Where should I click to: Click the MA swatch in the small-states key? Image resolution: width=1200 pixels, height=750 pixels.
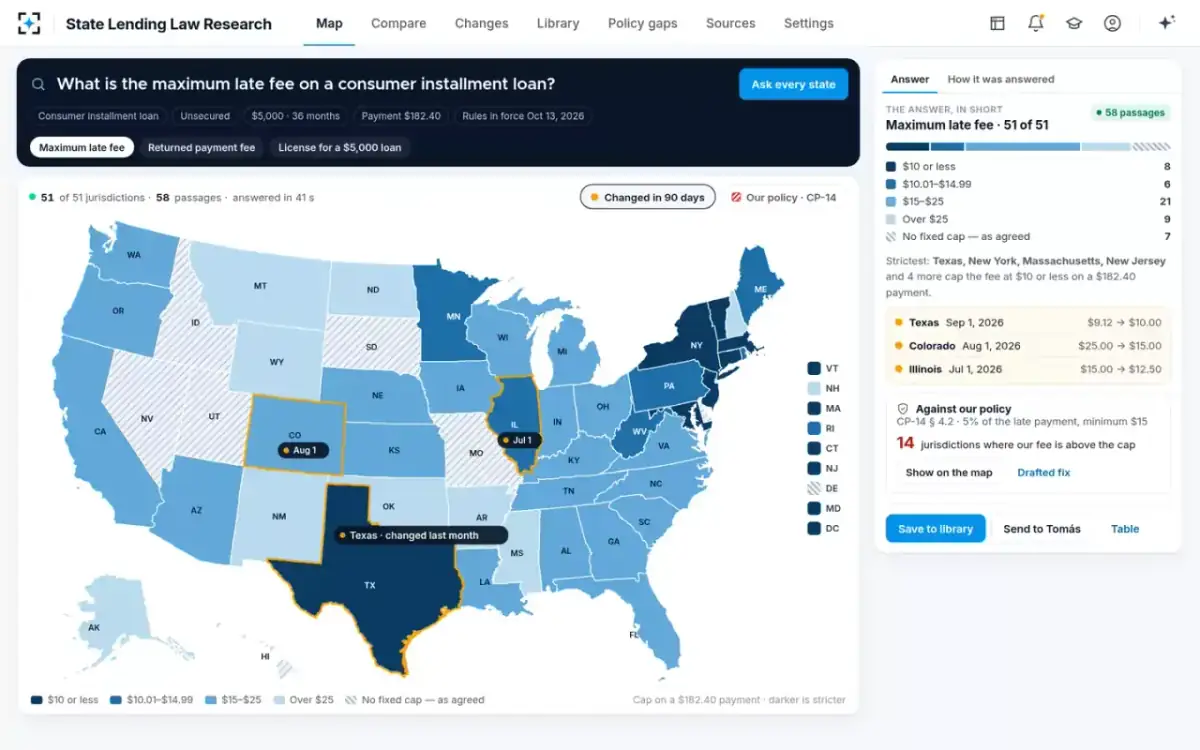pyautogui.click(x=814, y=408)
